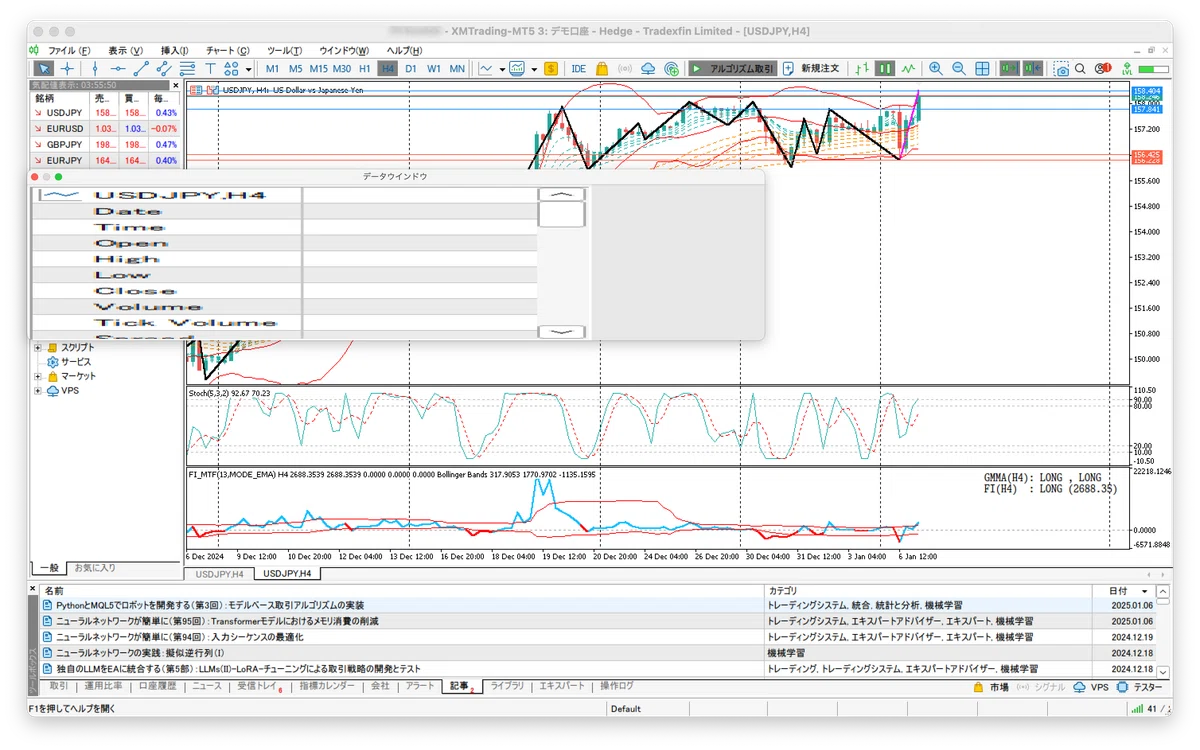
Task: Switch chart to MN timeframe
Action: pos(457,69)
